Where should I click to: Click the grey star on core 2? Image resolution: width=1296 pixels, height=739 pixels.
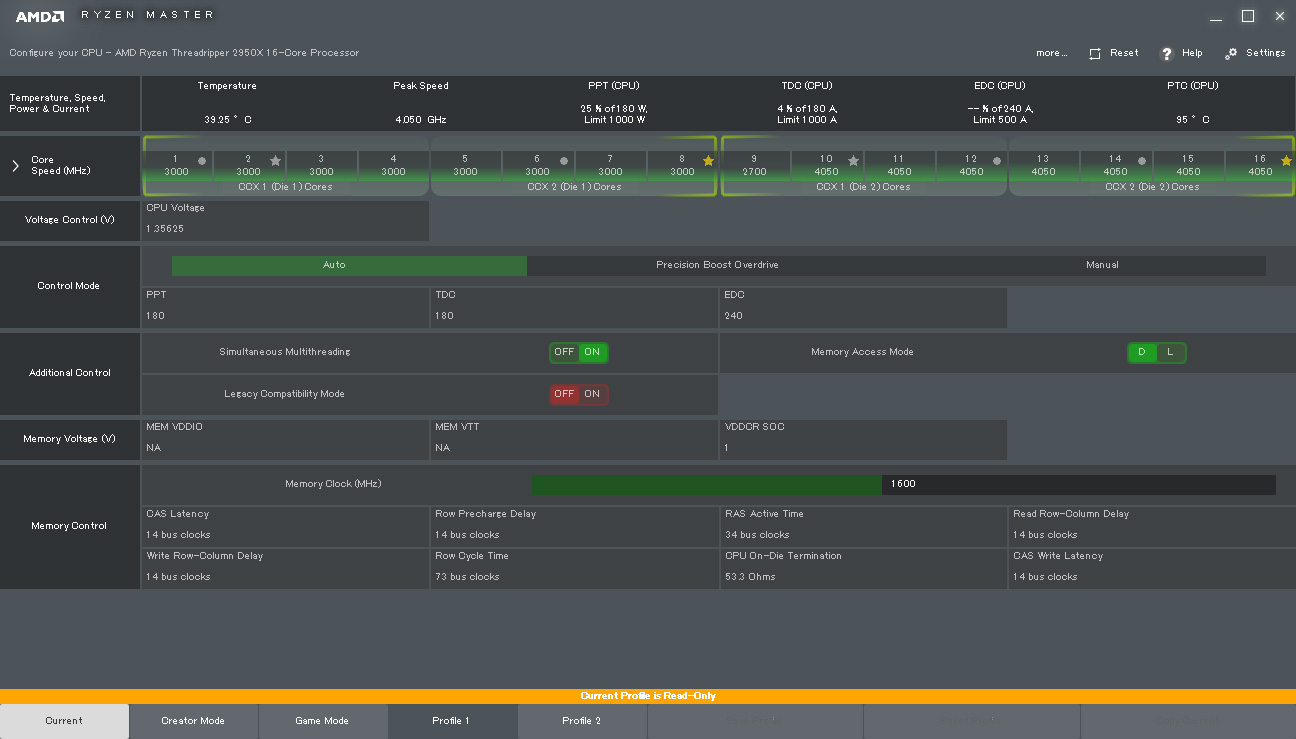(x=275, y=160)
